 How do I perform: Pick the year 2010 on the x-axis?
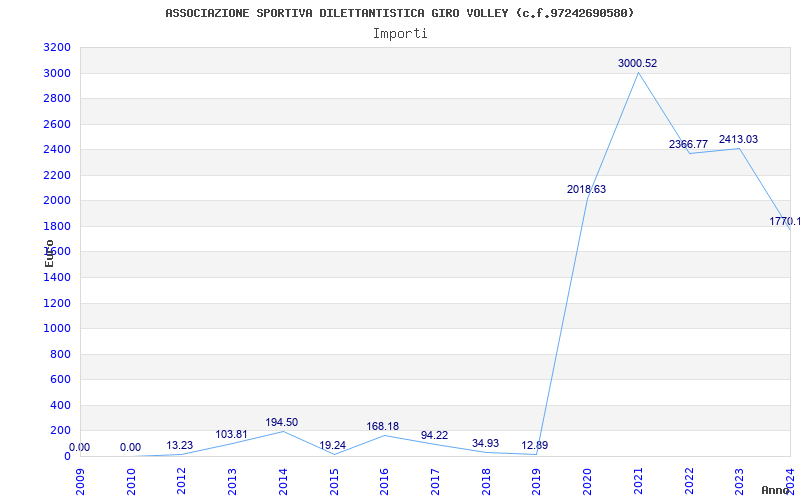pos(131,482)
